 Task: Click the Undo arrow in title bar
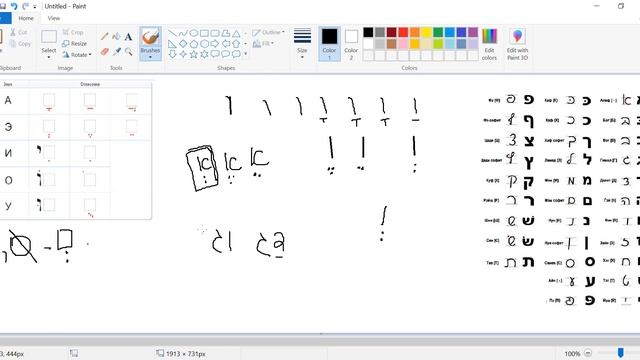(14, 6)
